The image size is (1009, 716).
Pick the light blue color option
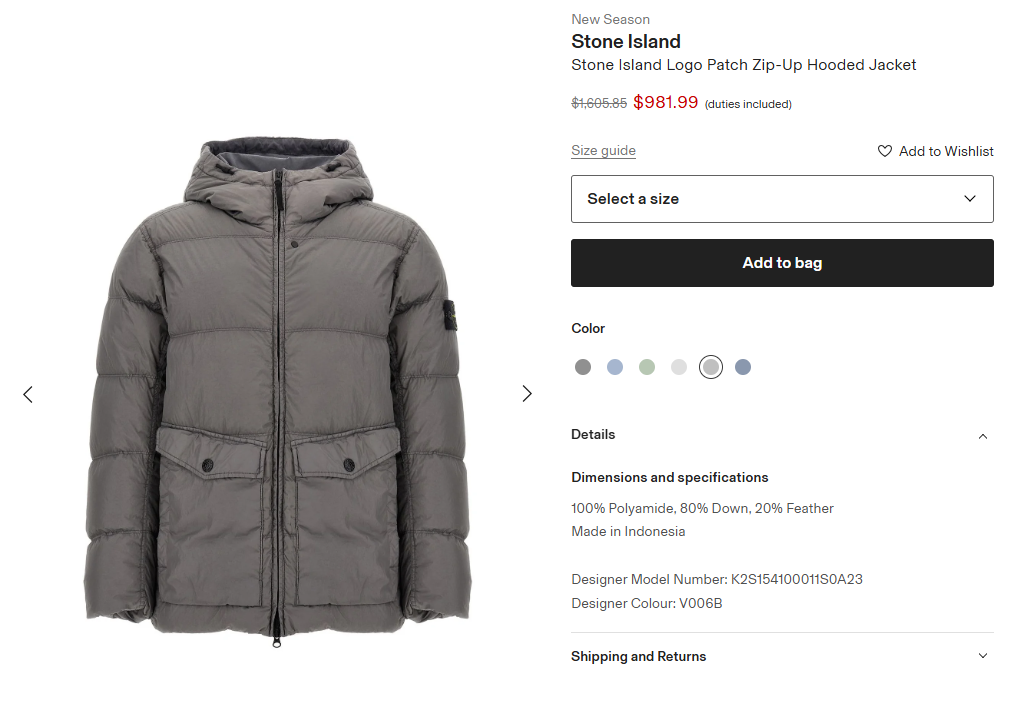[x=615, y=367]
